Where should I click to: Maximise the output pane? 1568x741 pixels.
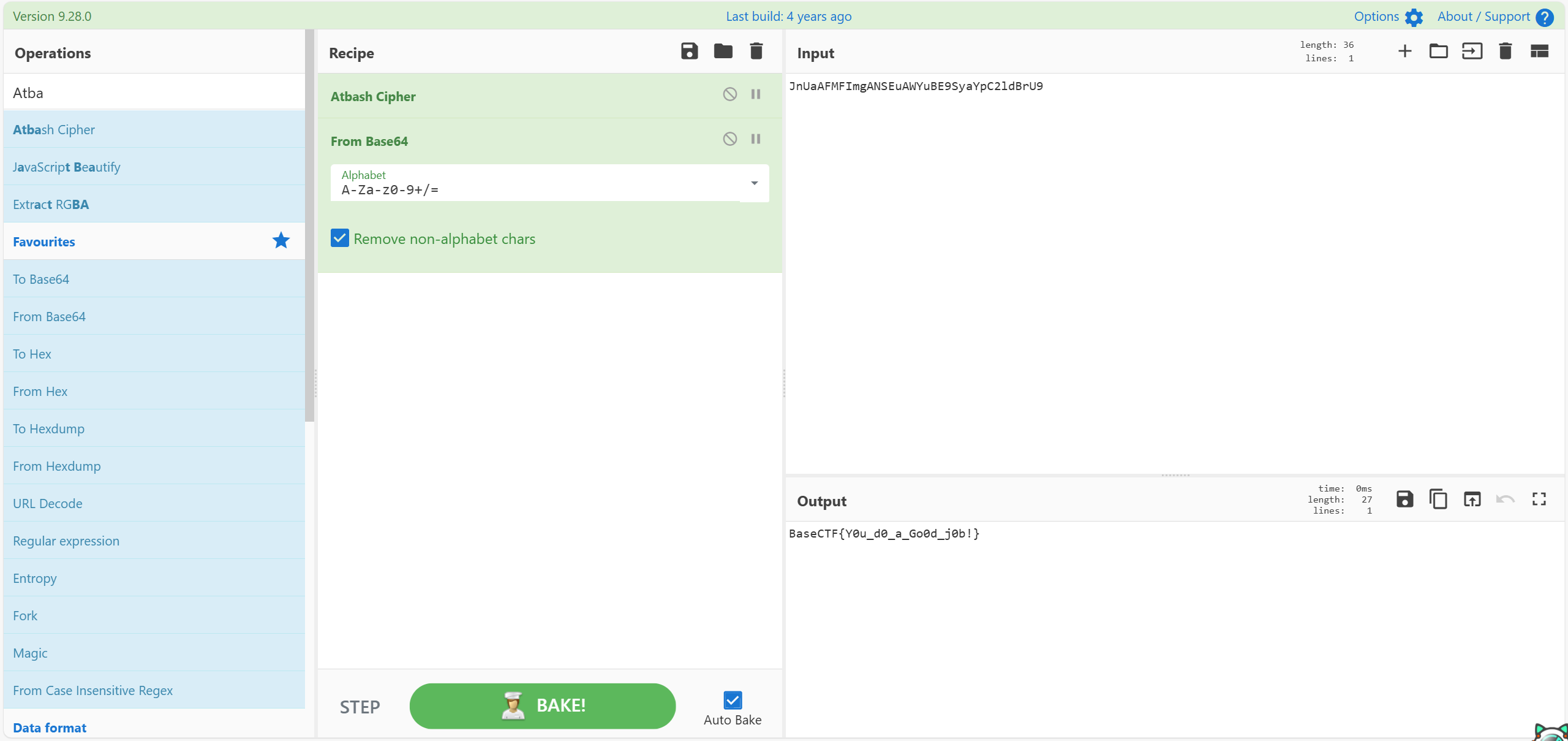pyautogui.click(x=1539, y=500)
